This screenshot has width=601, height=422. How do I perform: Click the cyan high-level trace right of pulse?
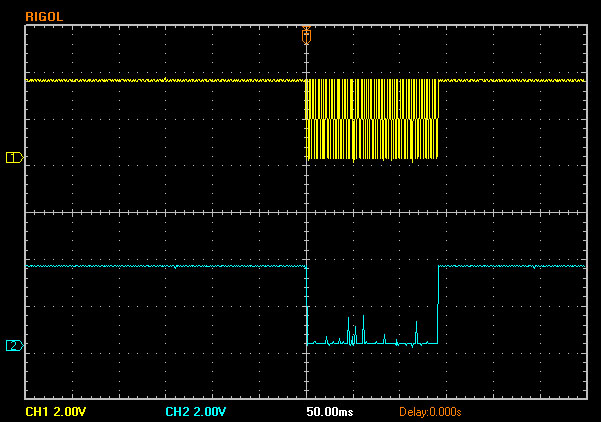click(x=510, y=266)
